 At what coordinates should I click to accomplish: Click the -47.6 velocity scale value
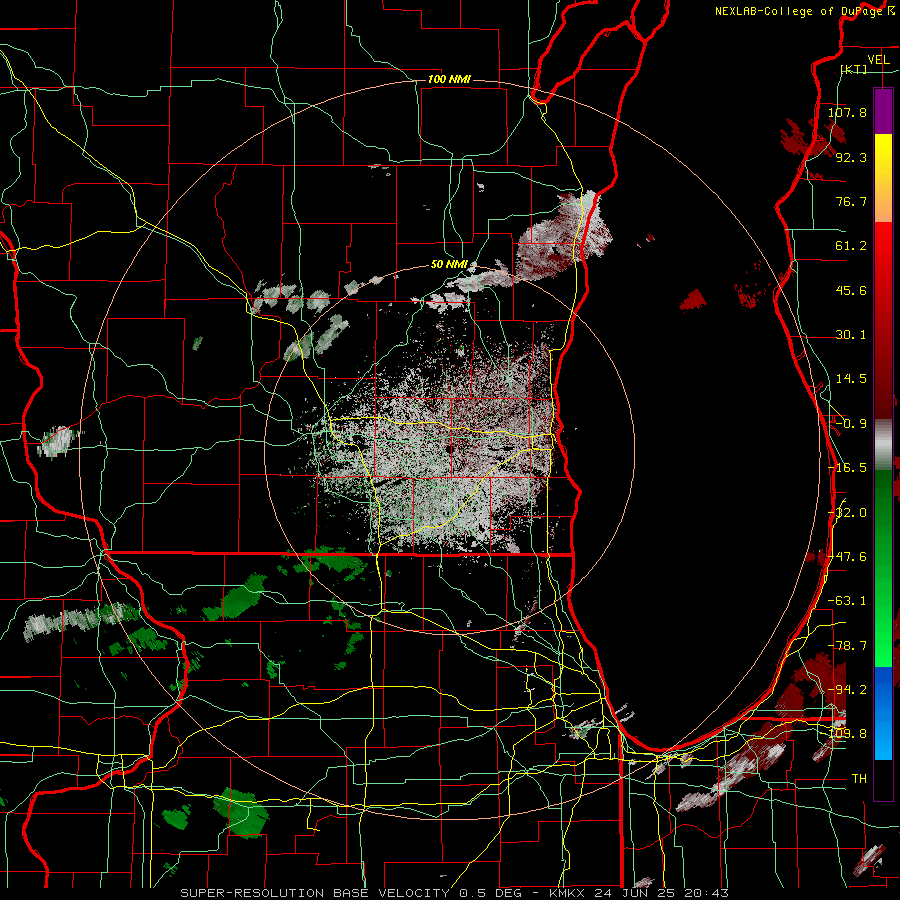tap(847, 557)
